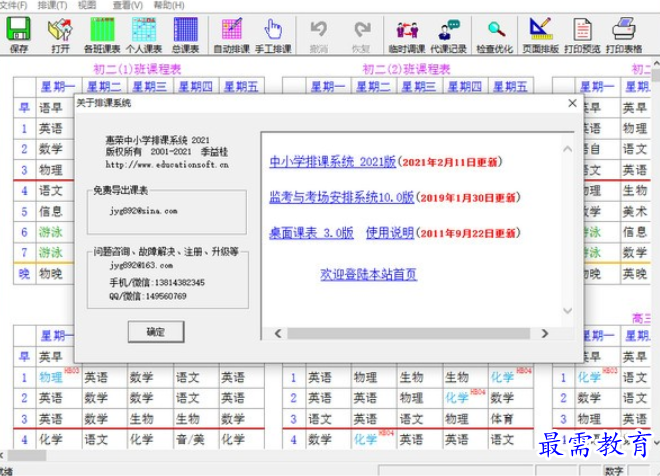Click the blue 物理 HB03 cell in period 1

pos(59,377)
